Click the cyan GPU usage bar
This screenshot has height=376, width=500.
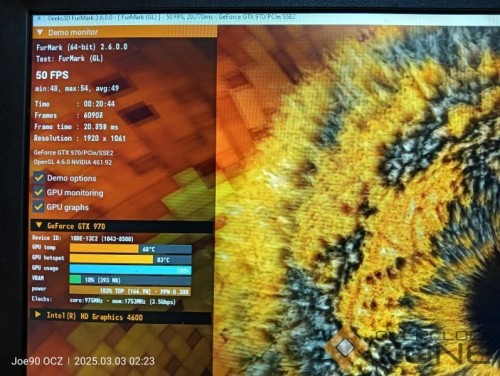pos(131,269)
